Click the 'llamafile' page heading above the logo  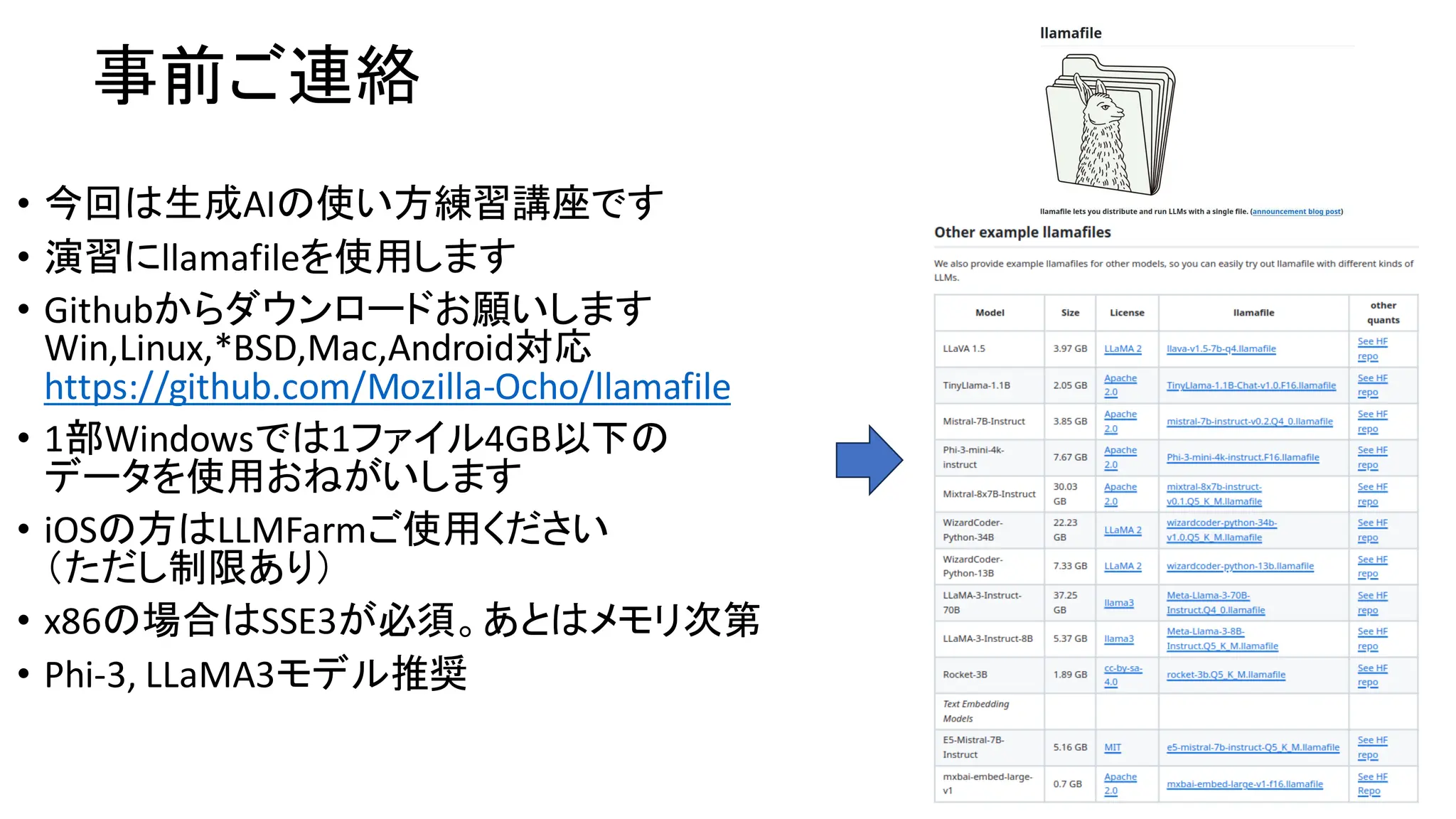[x=1071, y=33]
